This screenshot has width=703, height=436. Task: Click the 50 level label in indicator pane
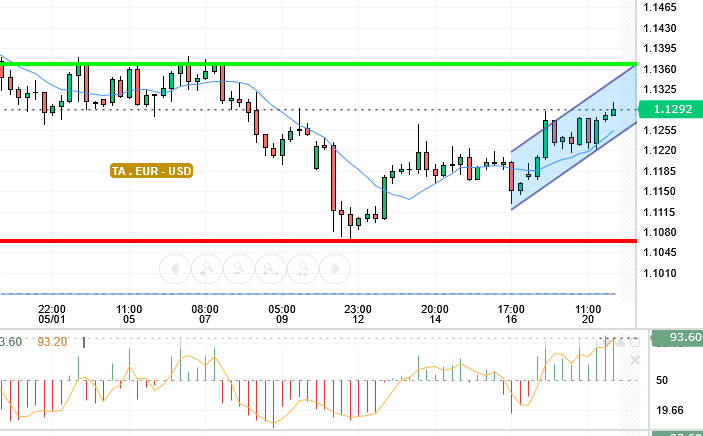click(x=662, y=380)
